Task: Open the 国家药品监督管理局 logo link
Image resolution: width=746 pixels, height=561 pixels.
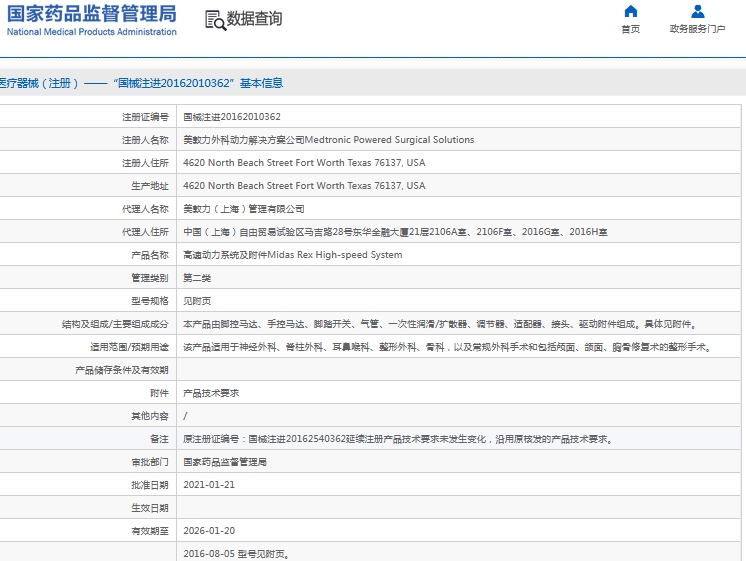Action: coord(92,14)
